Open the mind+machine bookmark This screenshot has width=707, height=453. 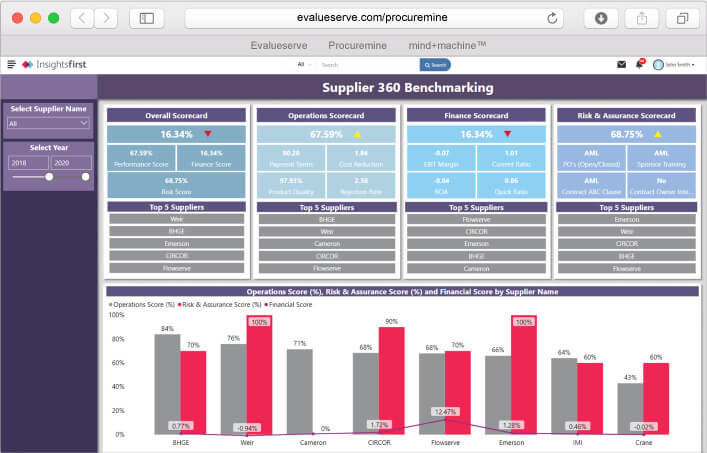point(447,46)
